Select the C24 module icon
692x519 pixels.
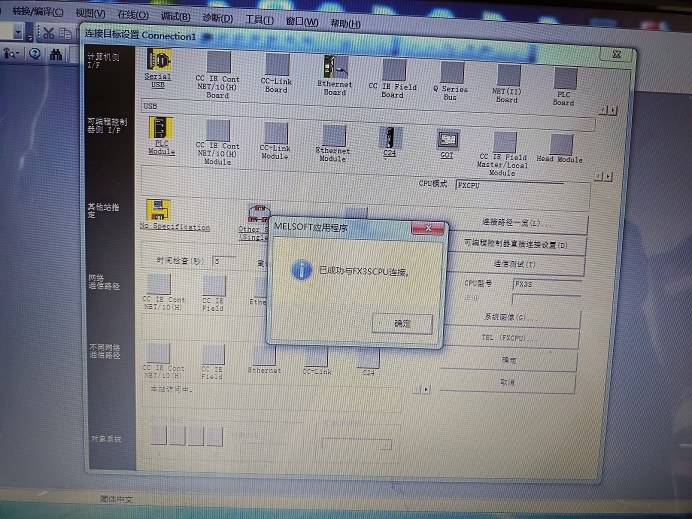point(391,138)
